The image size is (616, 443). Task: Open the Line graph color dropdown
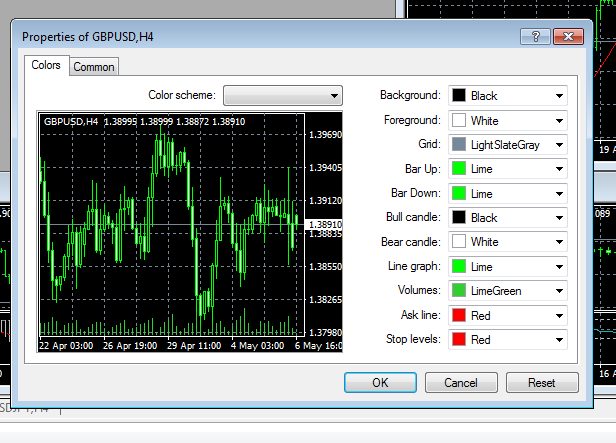coord(508,267)
